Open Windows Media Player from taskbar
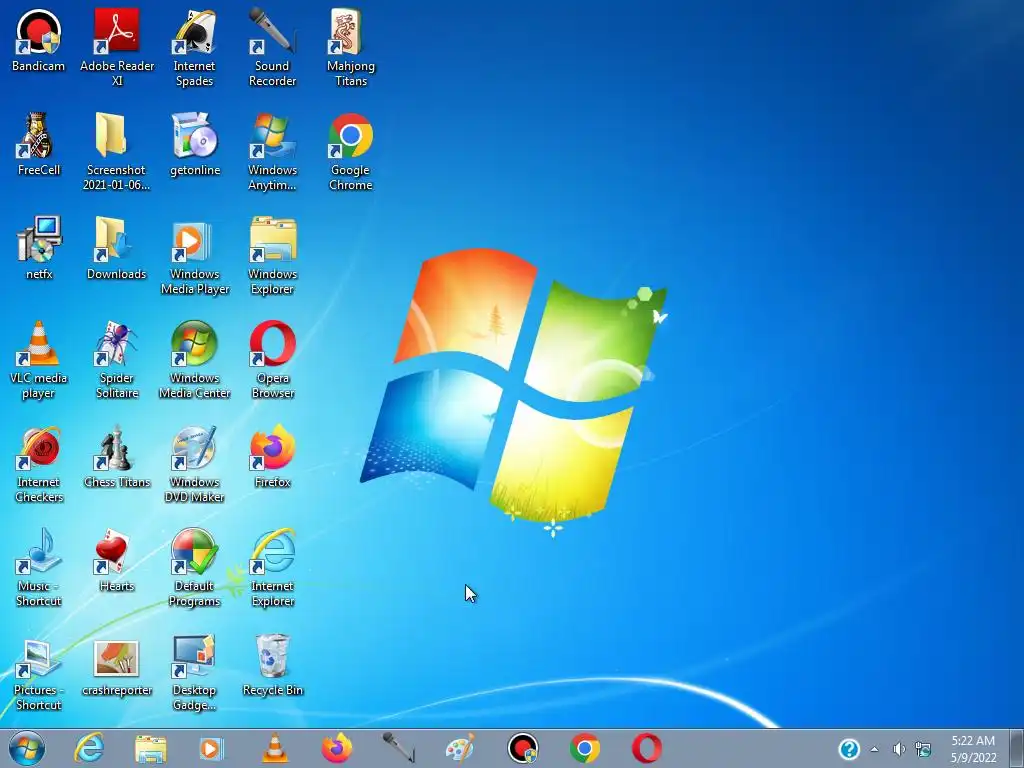This screenshot has width=1024, height=768. (211, 748)
